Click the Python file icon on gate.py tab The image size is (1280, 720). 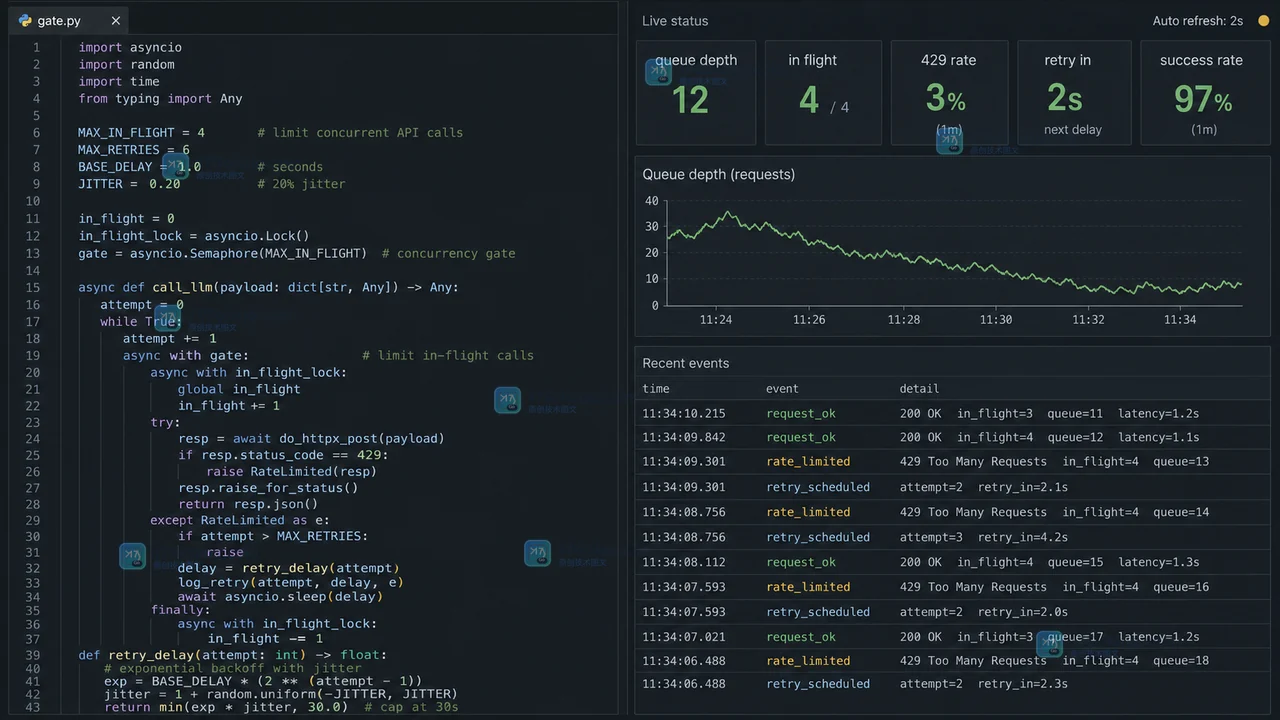(x=25, y=20)
